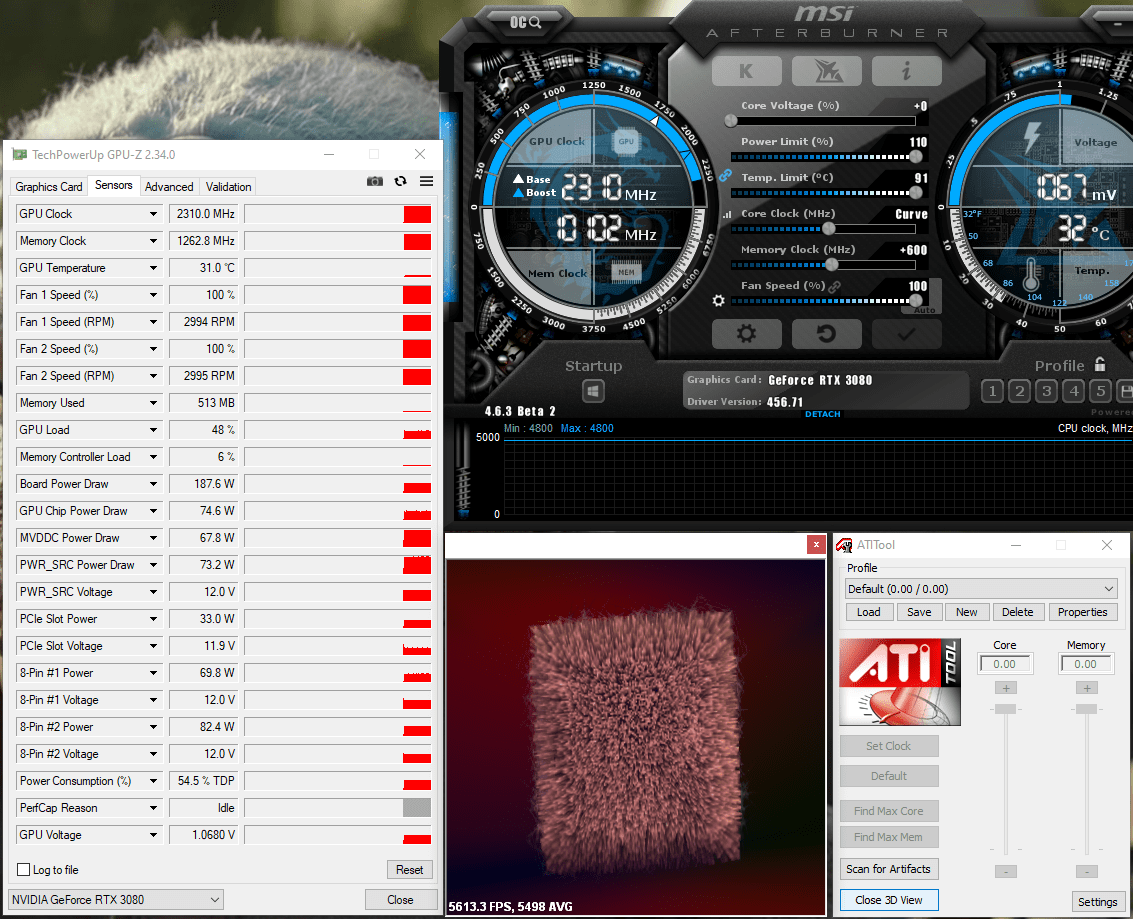Select the Sensors tab in GPU-Z
The image size is (1133, 919).
click(114, 185)
